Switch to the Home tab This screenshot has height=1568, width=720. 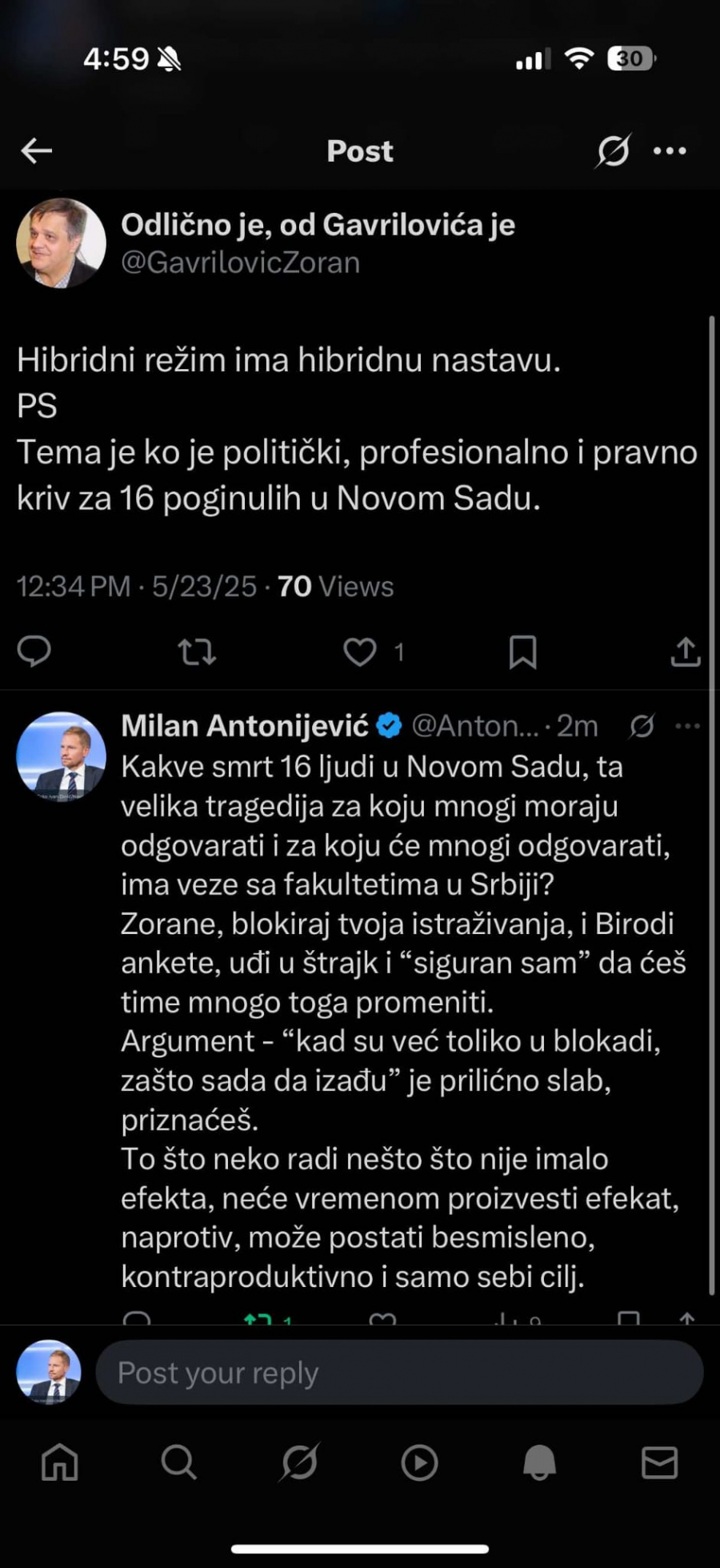coord(59,1462)
